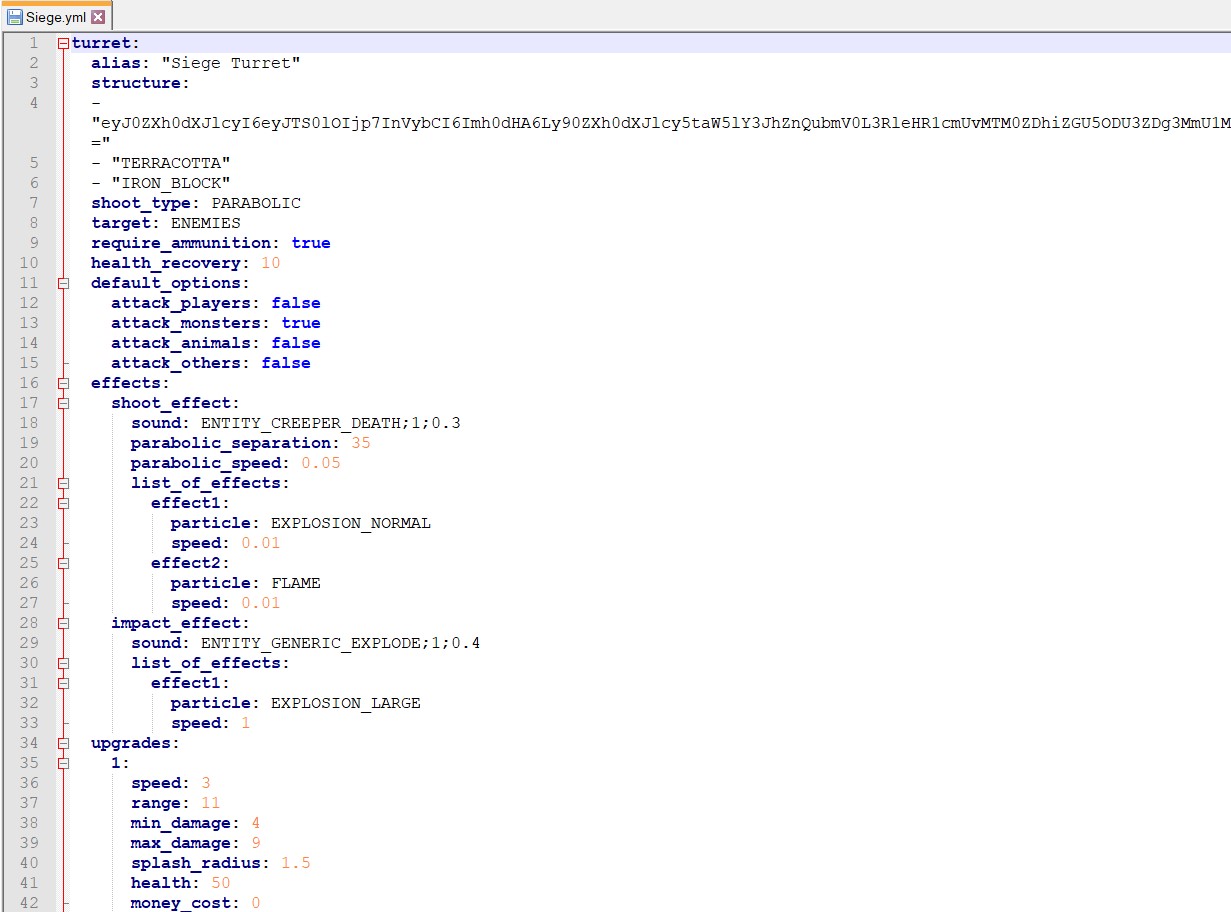Collapse the default_options block fold marker

[x=63, y=283]
